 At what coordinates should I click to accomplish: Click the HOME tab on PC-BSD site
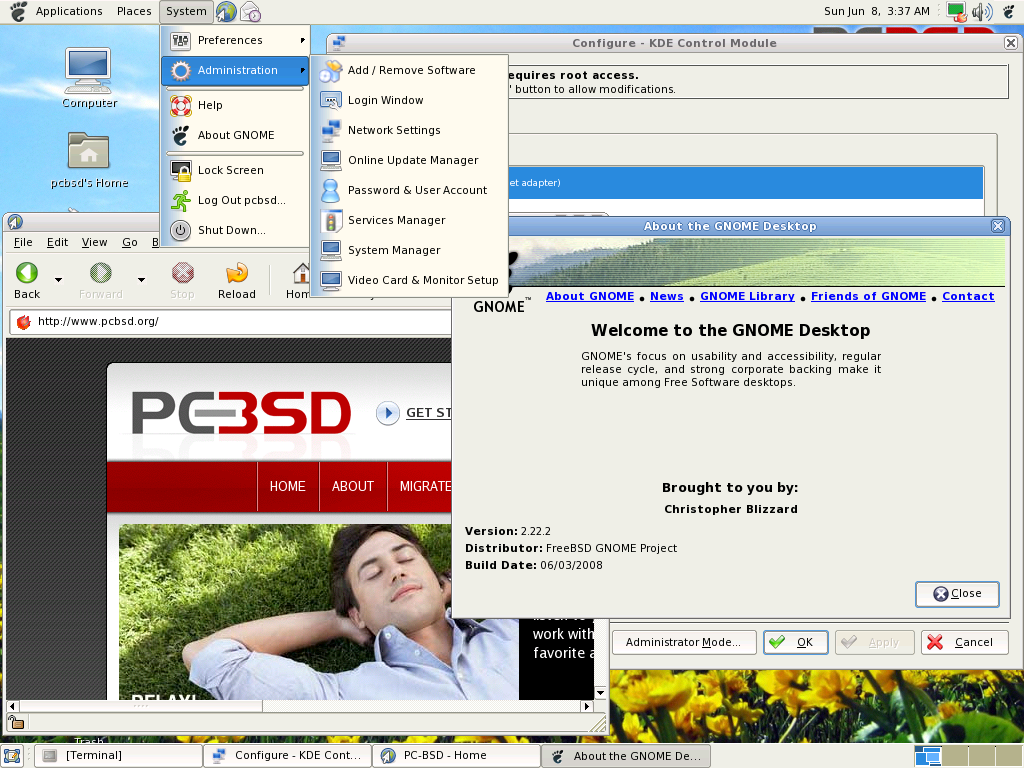tap(288, 487)
